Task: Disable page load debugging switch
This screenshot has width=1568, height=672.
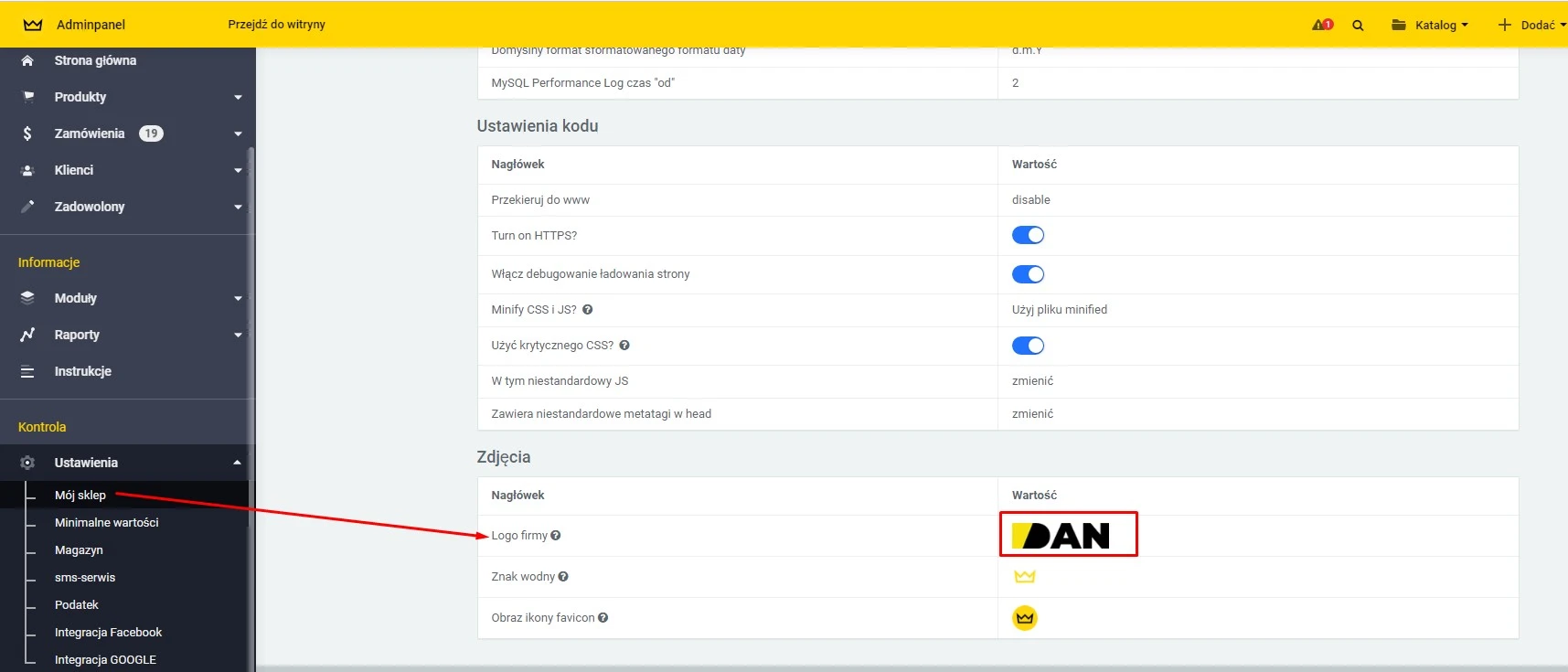Action: click(x=1028, y=274)
